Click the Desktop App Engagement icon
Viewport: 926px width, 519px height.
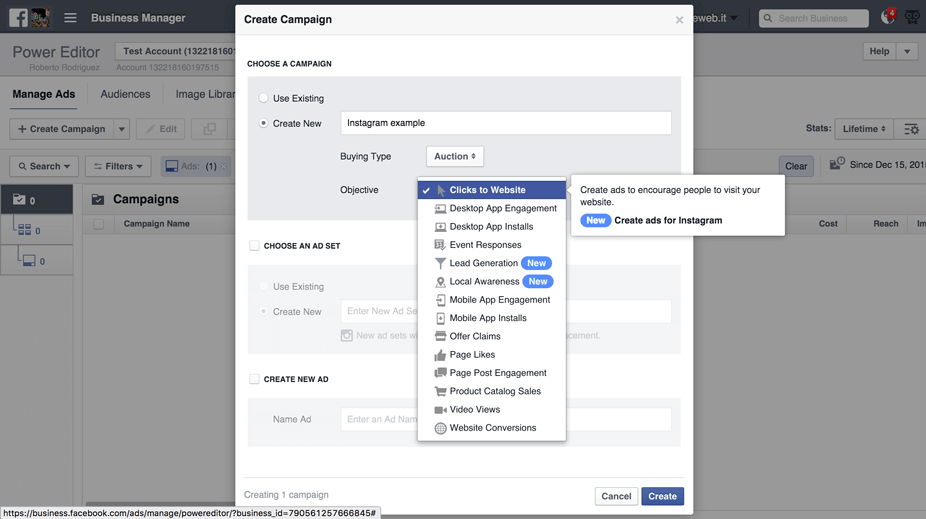click(440, 208)
